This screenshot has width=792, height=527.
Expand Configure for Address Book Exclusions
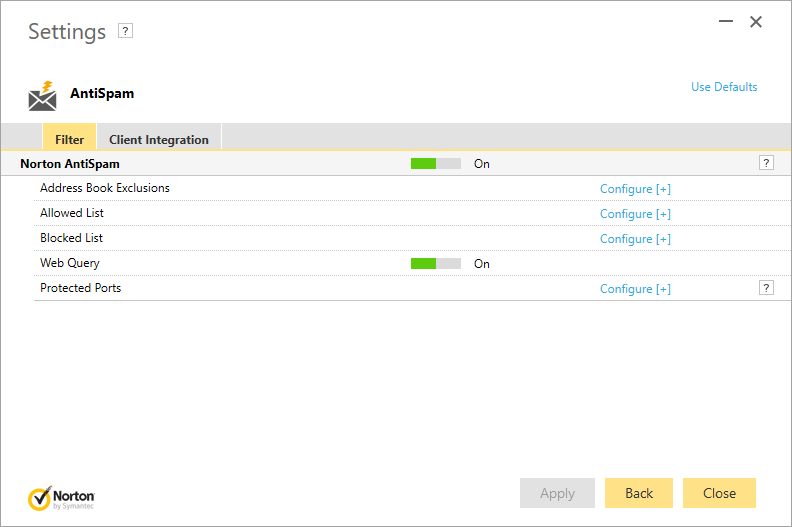pyautogui.click(x=635, y=189)
